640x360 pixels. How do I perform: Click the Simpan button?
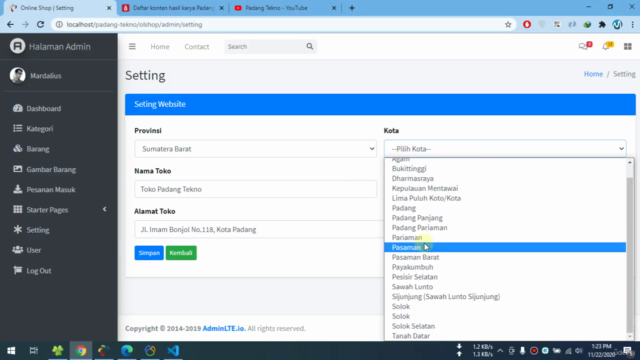149,253
